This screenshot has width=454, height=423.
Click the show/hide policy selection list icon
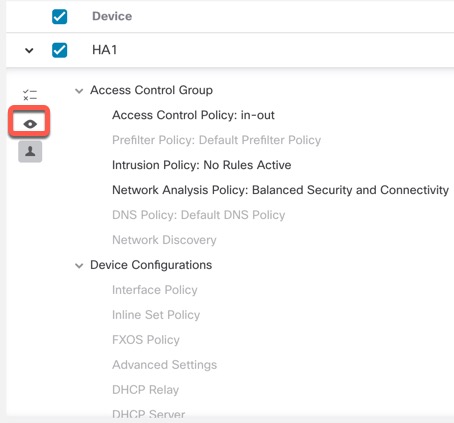click(30, 95)
